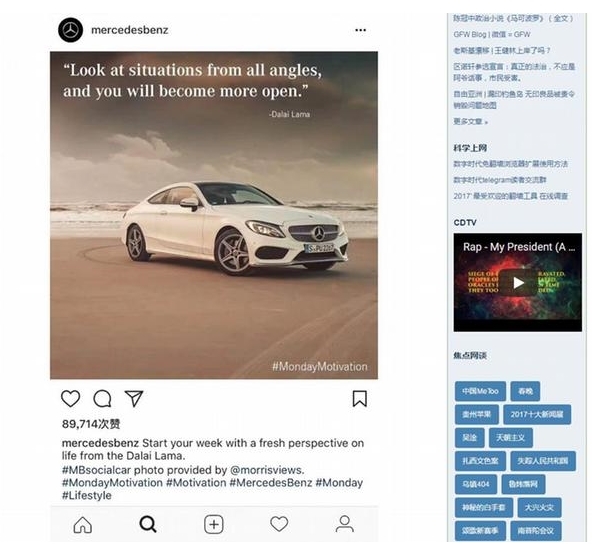
Task: Open the #Lifestyle hashtag in caption
Action: pos(87,495)
